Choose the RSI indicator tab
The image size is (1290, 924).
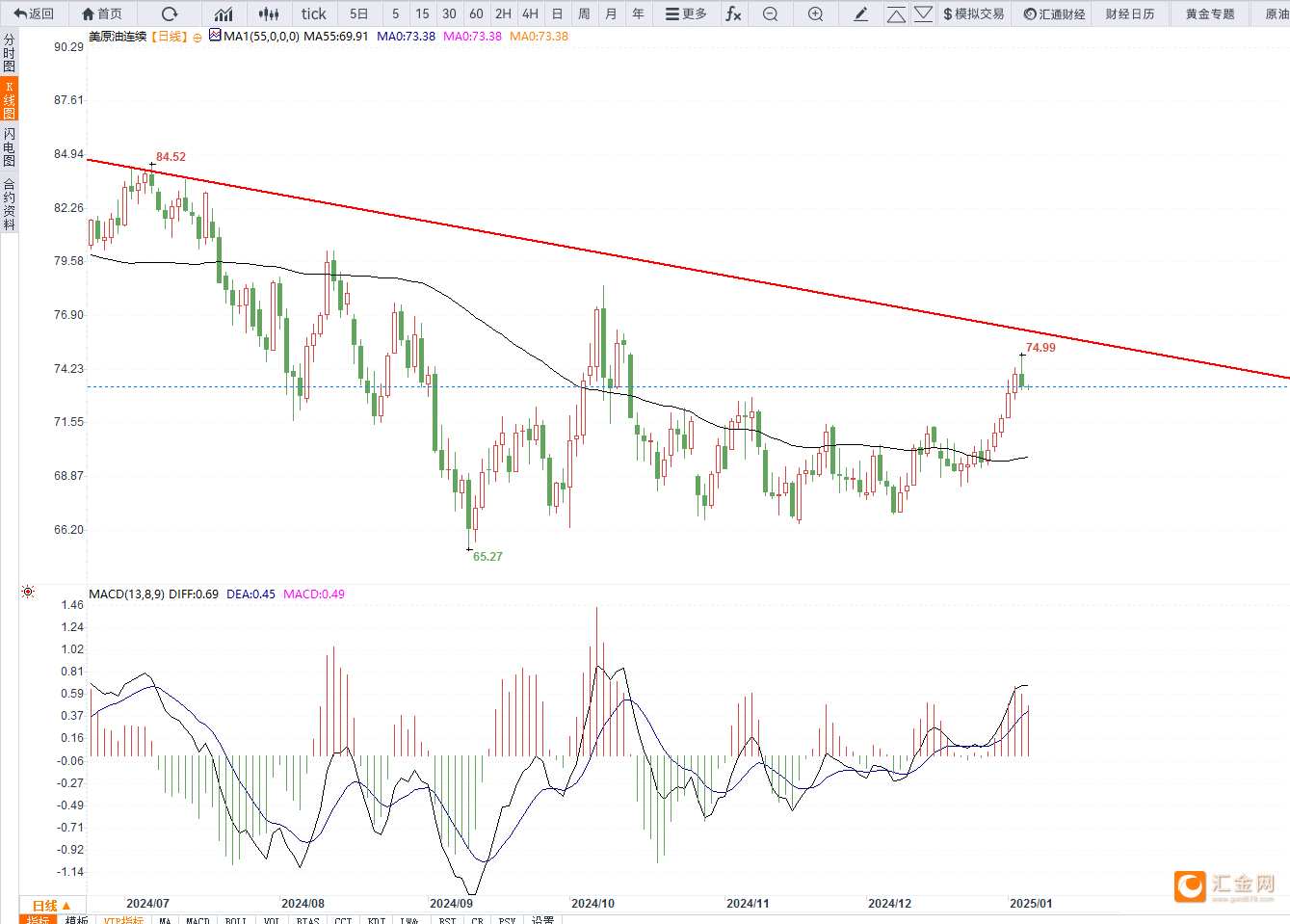pyautogui.click(x=447, y=920)
